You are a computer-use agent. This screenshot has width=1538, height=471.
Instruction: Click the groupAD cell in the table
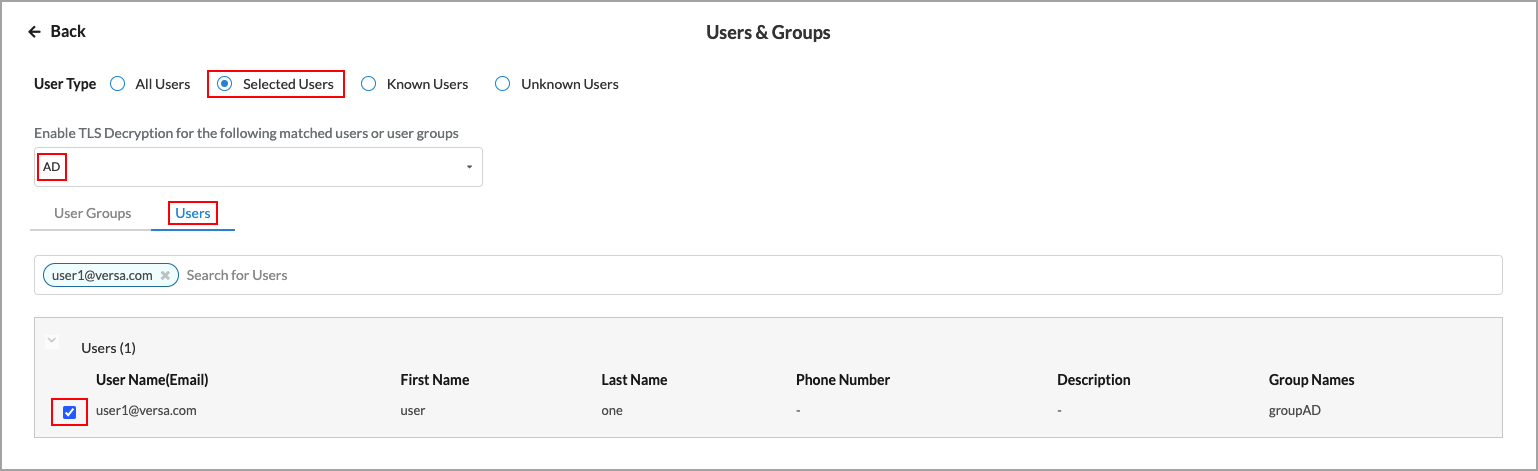(1295, 410)
